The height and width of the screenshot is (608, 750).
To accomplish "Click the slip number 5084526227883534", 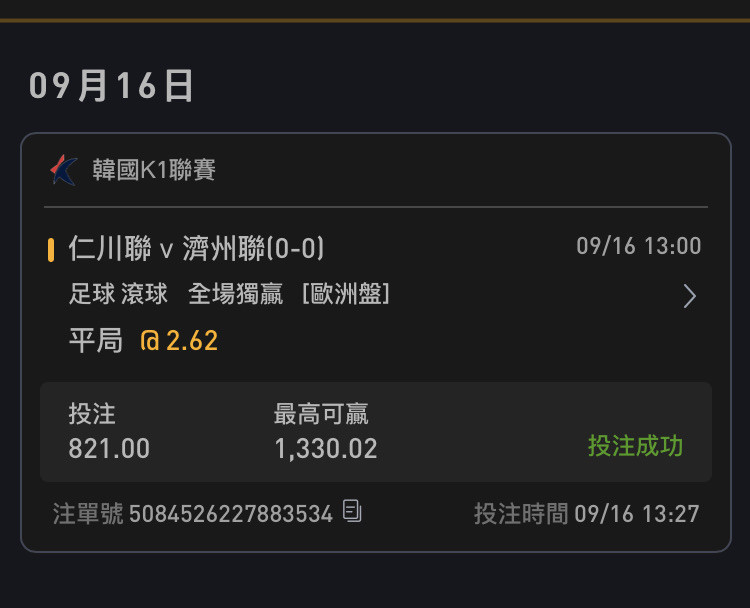I will 231,514.
